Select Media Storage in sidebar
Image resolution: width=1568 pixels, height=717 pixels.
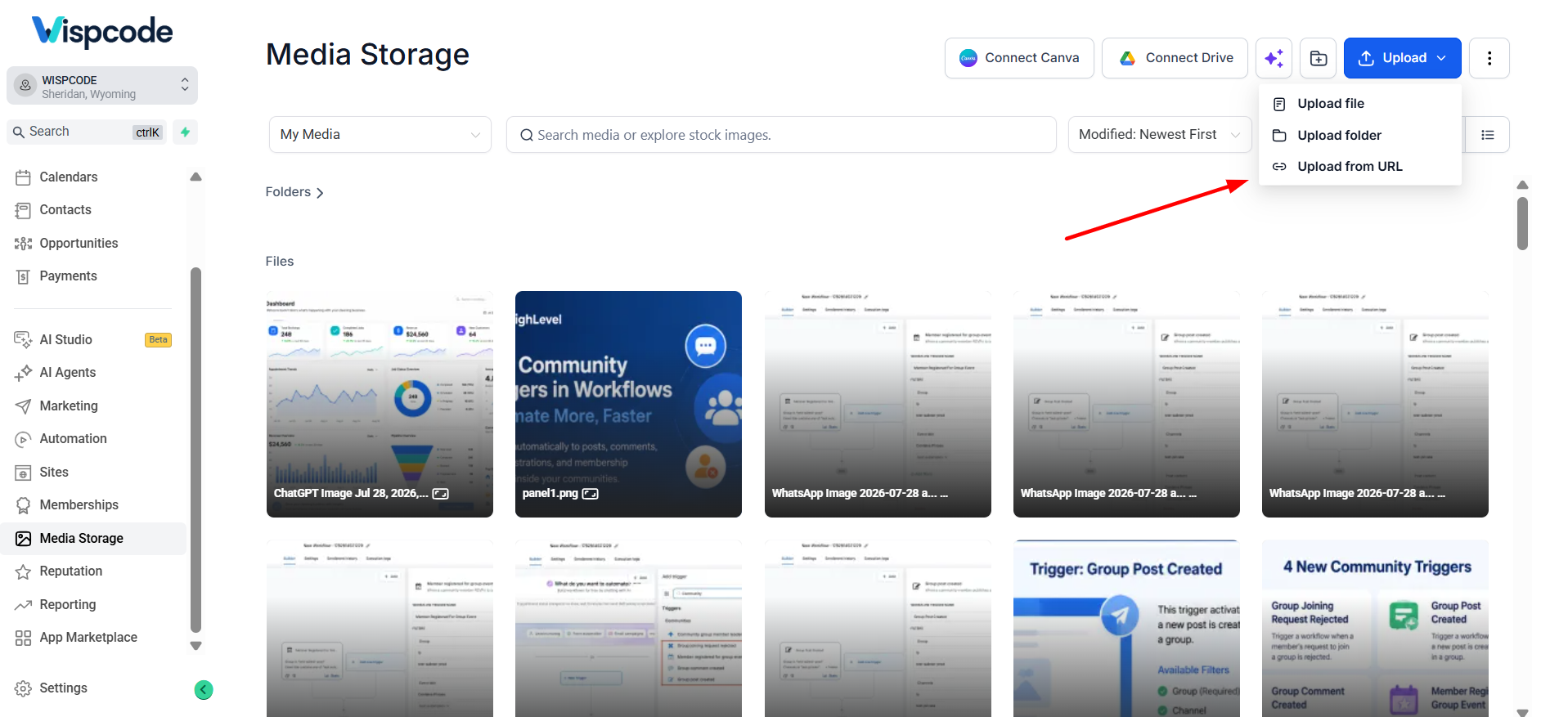93,539
